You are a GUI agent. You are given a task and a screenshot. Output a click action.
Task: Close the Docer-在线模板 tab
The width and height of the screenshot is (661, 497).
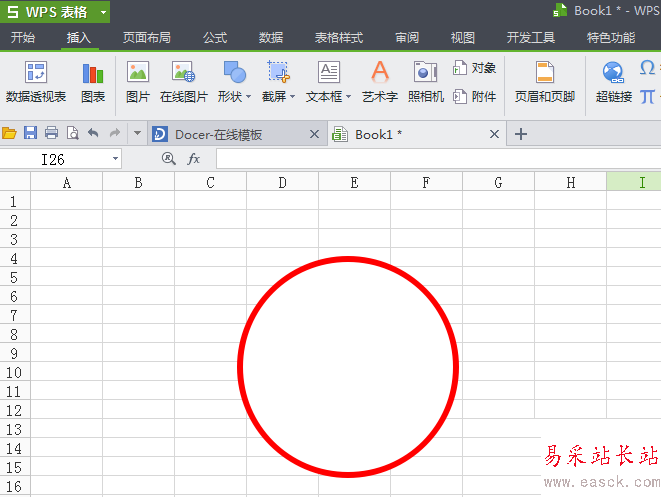(314, 134)
